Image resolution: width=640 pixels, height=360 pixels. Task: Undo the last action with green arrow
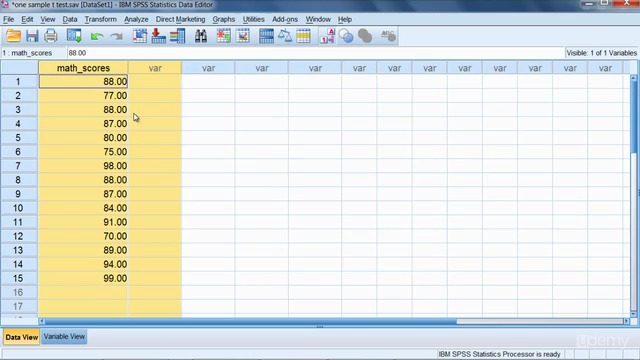(97, 36)
